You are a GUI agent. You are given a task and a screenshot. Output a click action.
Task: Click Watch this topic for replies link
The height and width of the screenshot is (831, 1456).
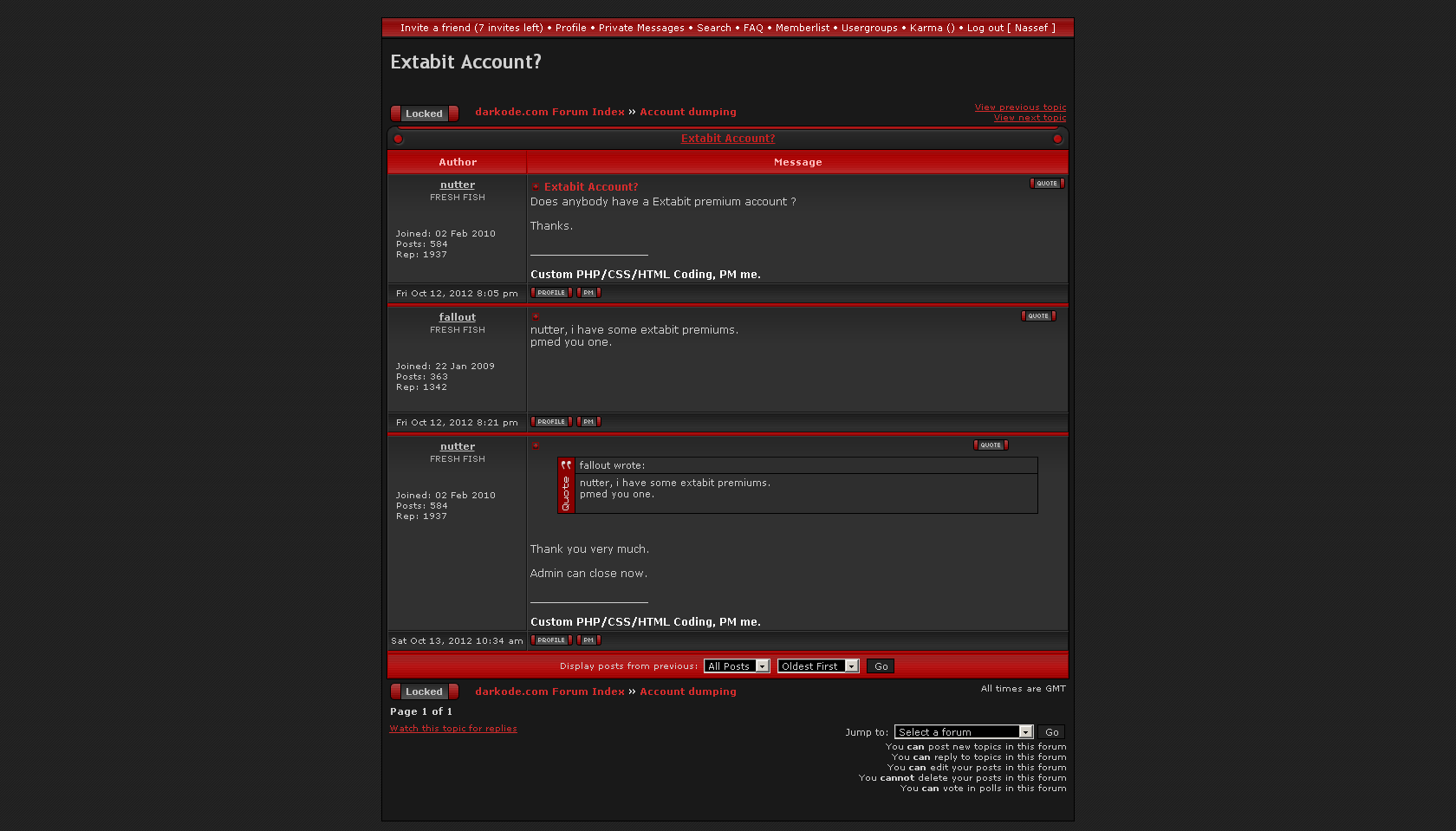(x=453, y=729)
